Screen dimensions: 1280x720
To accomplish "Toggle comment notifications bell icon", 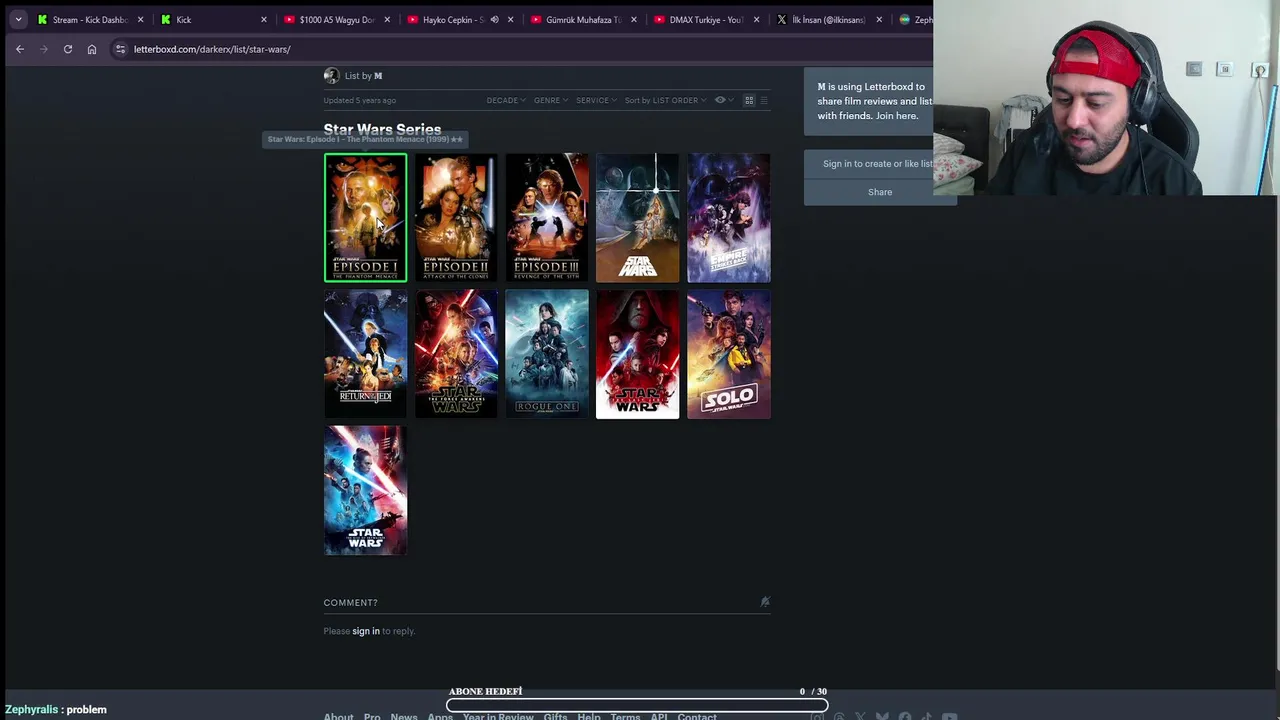I will pyautogui.click(x=765, y=601).
